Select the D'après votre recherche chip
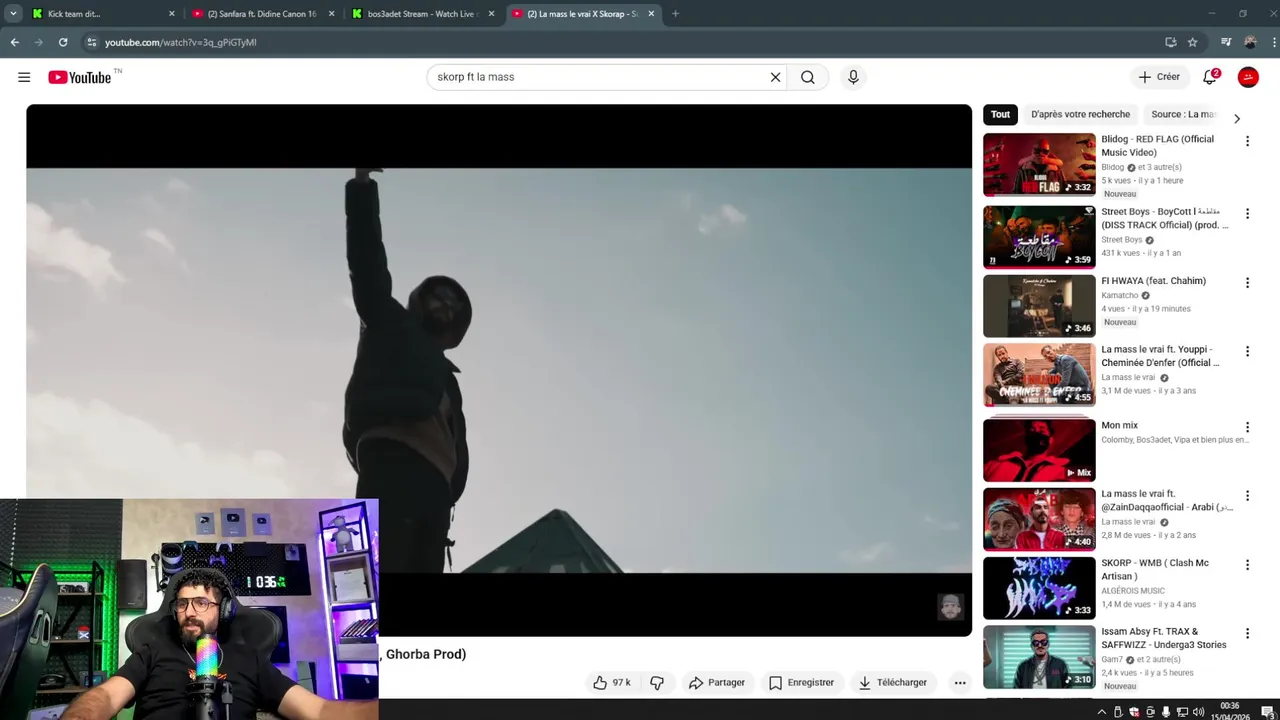The width and height of the screenshot is (1280, 720). coord(1080,114)
